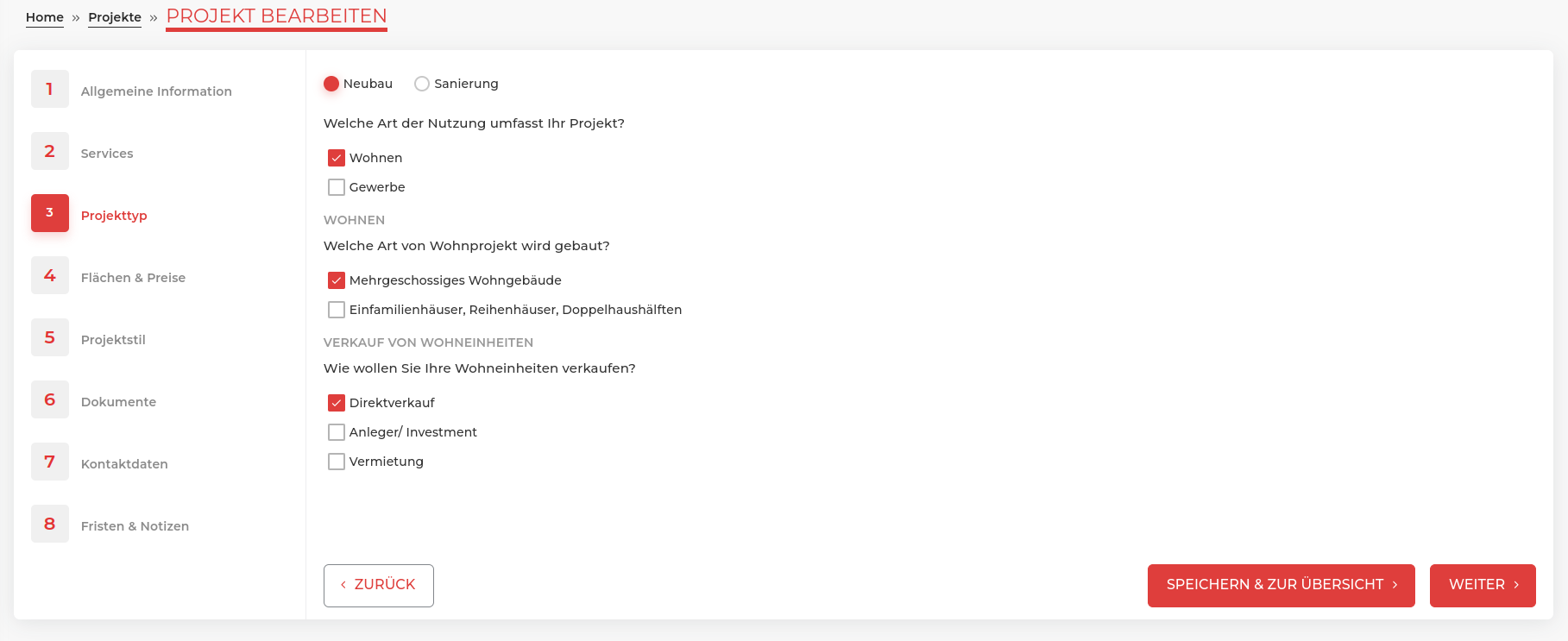Click step number 8 badge
This screenshot has width=1568, height=641.
tap(50, 525)
